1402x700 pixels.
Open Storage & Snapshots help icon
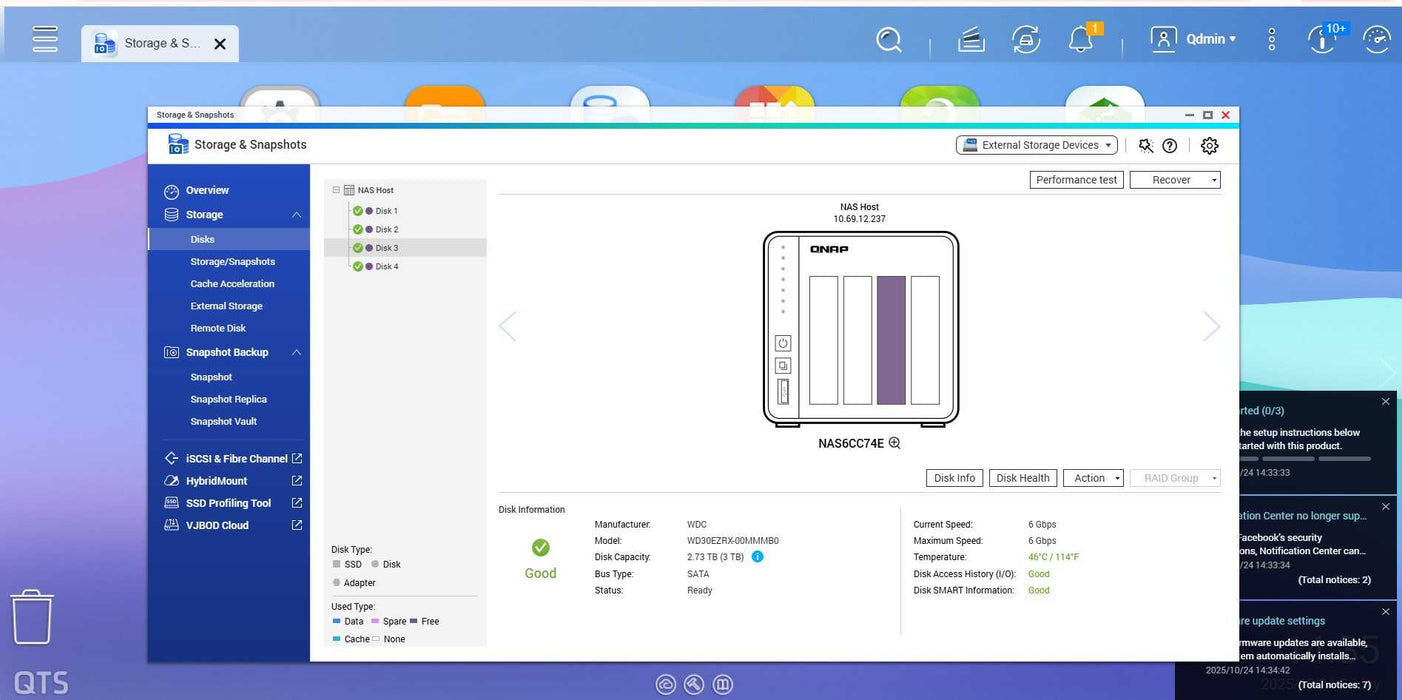(1169, 145)
